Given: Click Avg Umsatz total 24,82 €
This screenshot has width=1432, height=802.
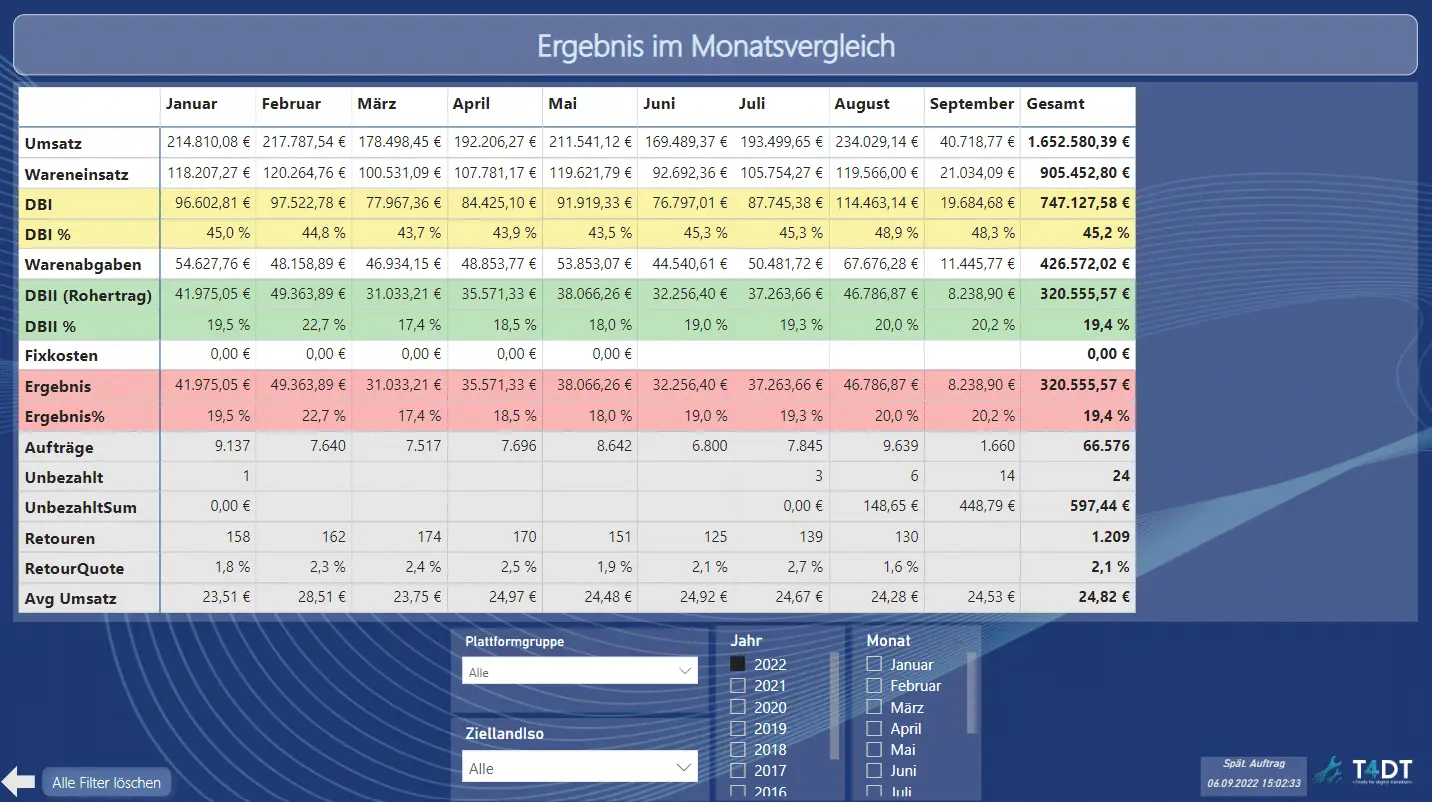Looking at the screenshot, I should click(1104, 598).
